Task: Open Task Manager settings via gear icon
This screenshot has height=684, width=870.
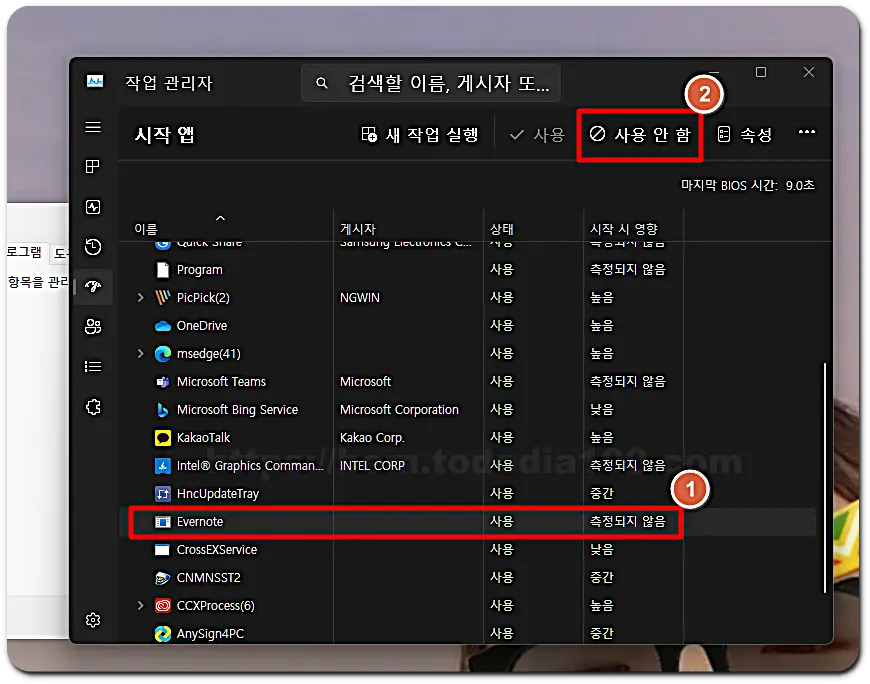Action: tap(93, 620)
